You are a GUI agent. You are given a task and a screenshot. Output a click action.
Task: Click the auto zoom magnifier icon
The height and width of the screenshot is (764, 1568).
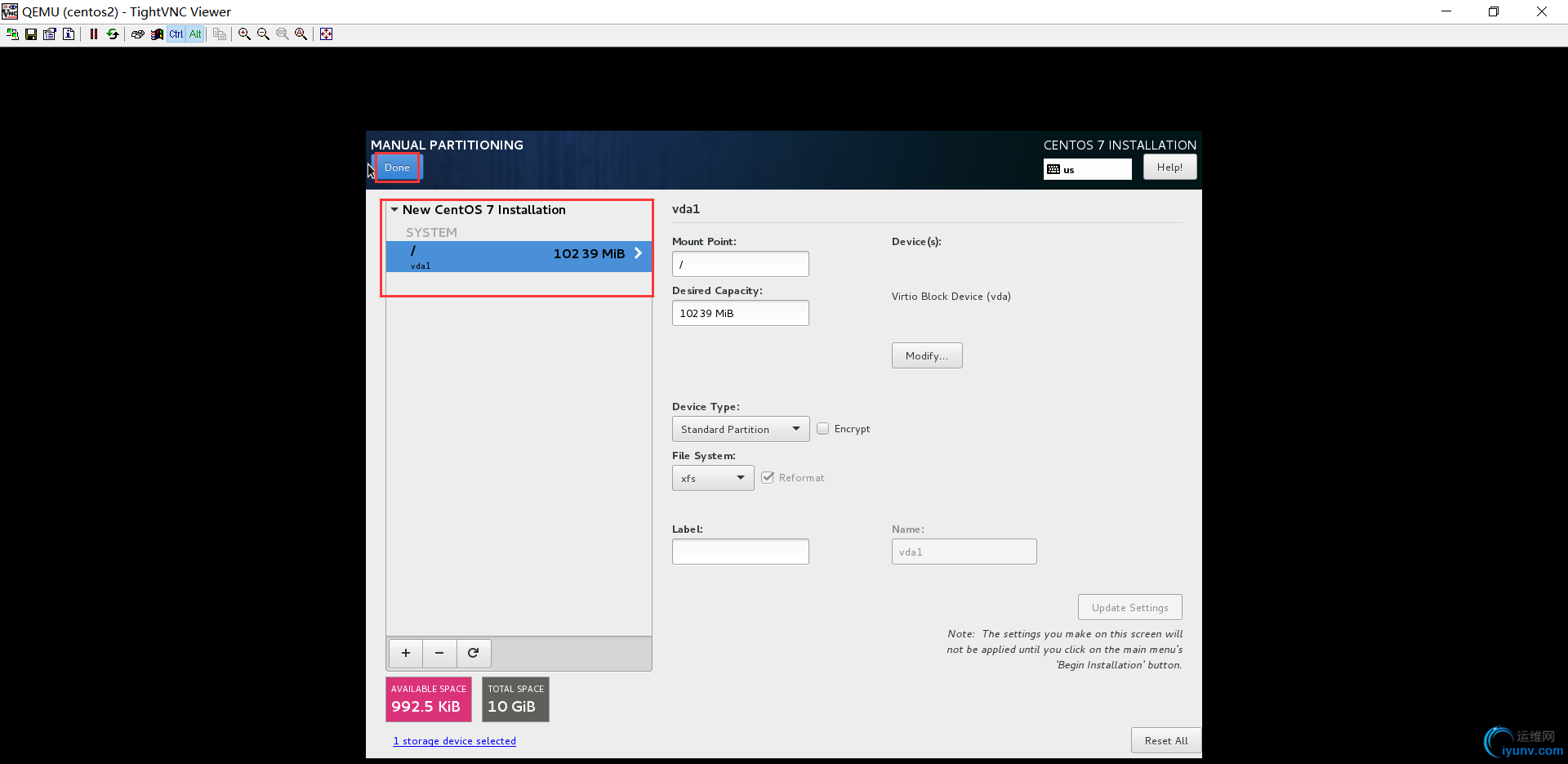[x=301, y=34]
